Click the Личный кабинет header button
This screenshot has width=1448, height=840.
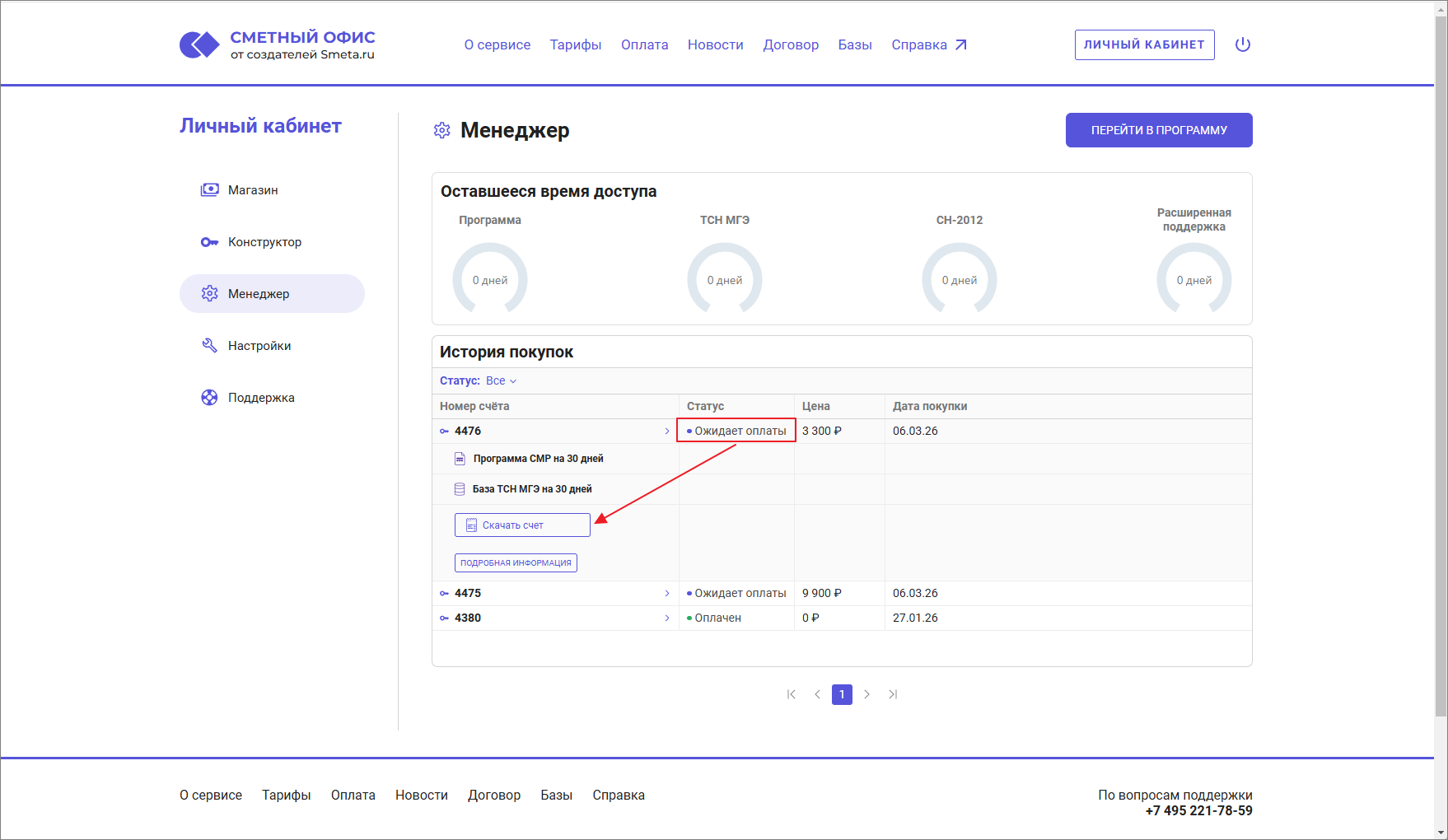click(x=1144, y=44)
